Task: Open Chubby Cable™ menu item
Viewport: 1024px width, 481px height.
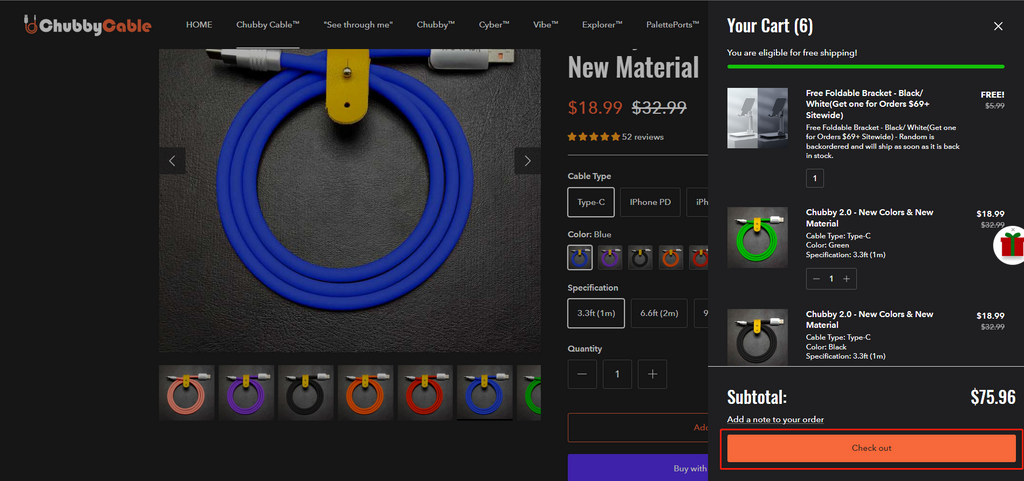Action: 268,25
